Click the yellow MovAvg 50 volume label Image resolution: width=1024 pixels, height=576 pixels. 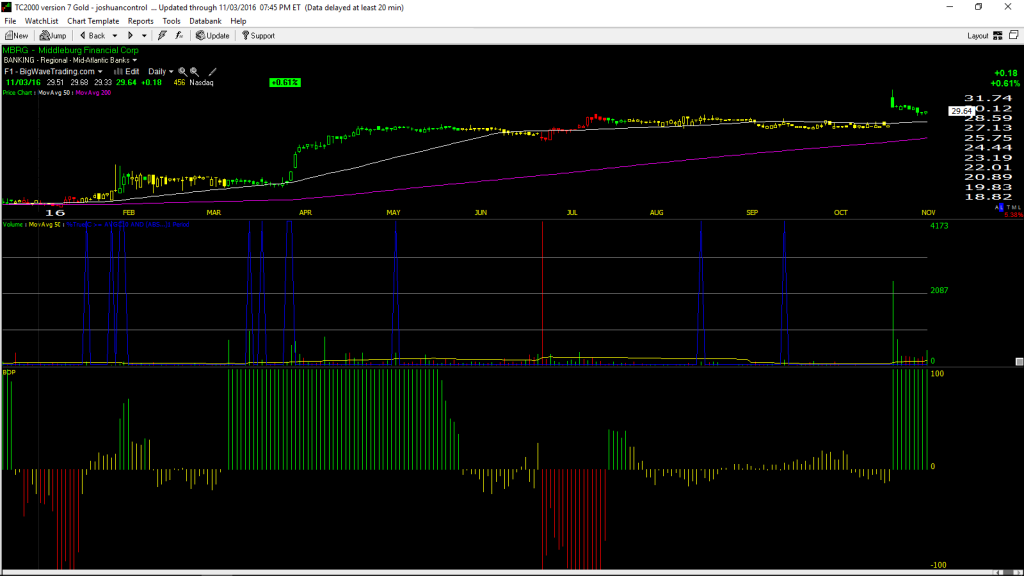44,225
